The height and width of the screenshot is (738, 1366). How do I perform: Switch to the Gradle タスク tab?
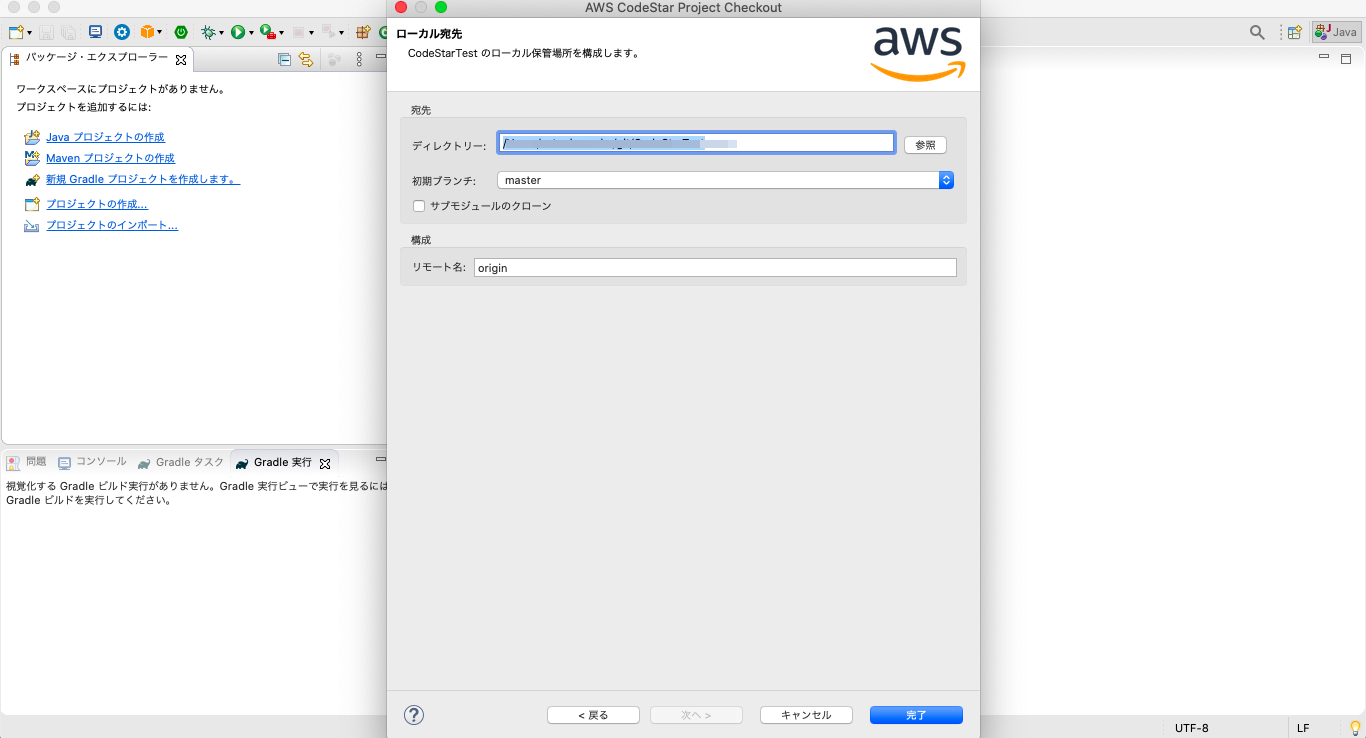click(x=181, y=462)
